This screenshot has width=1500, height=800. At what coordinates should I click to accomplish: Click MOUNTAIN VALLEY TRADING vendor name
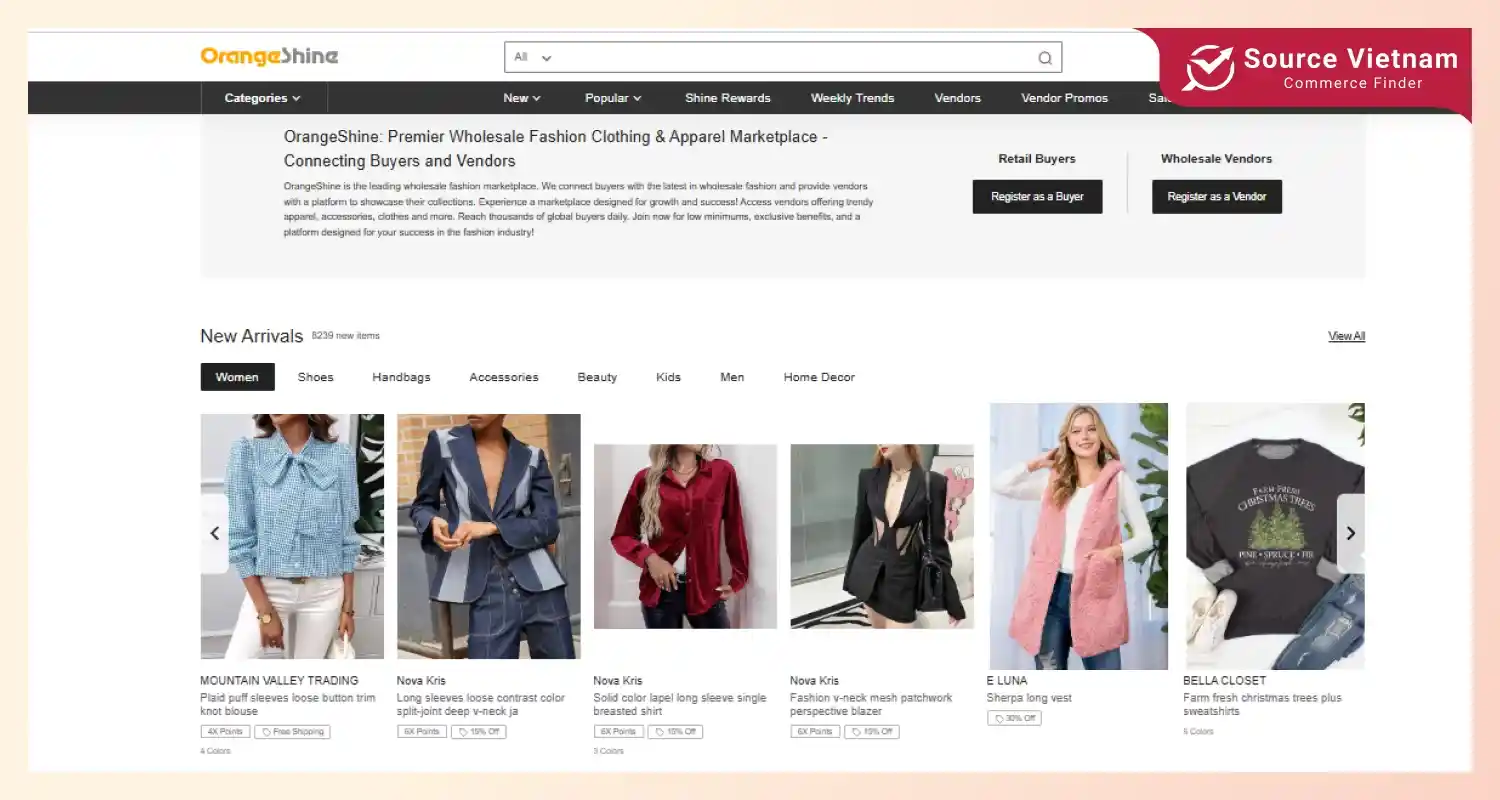(279, 680)
